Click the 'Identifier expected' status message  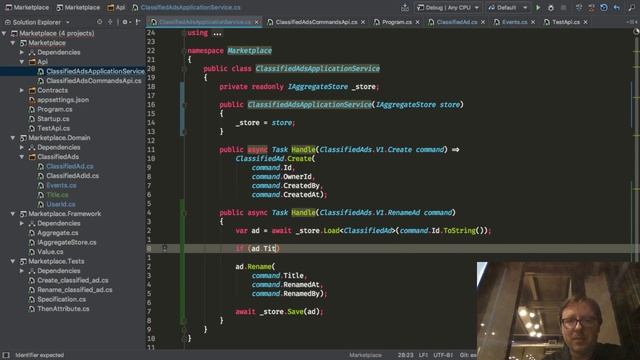pyautogui.click(x=40, y=355)
